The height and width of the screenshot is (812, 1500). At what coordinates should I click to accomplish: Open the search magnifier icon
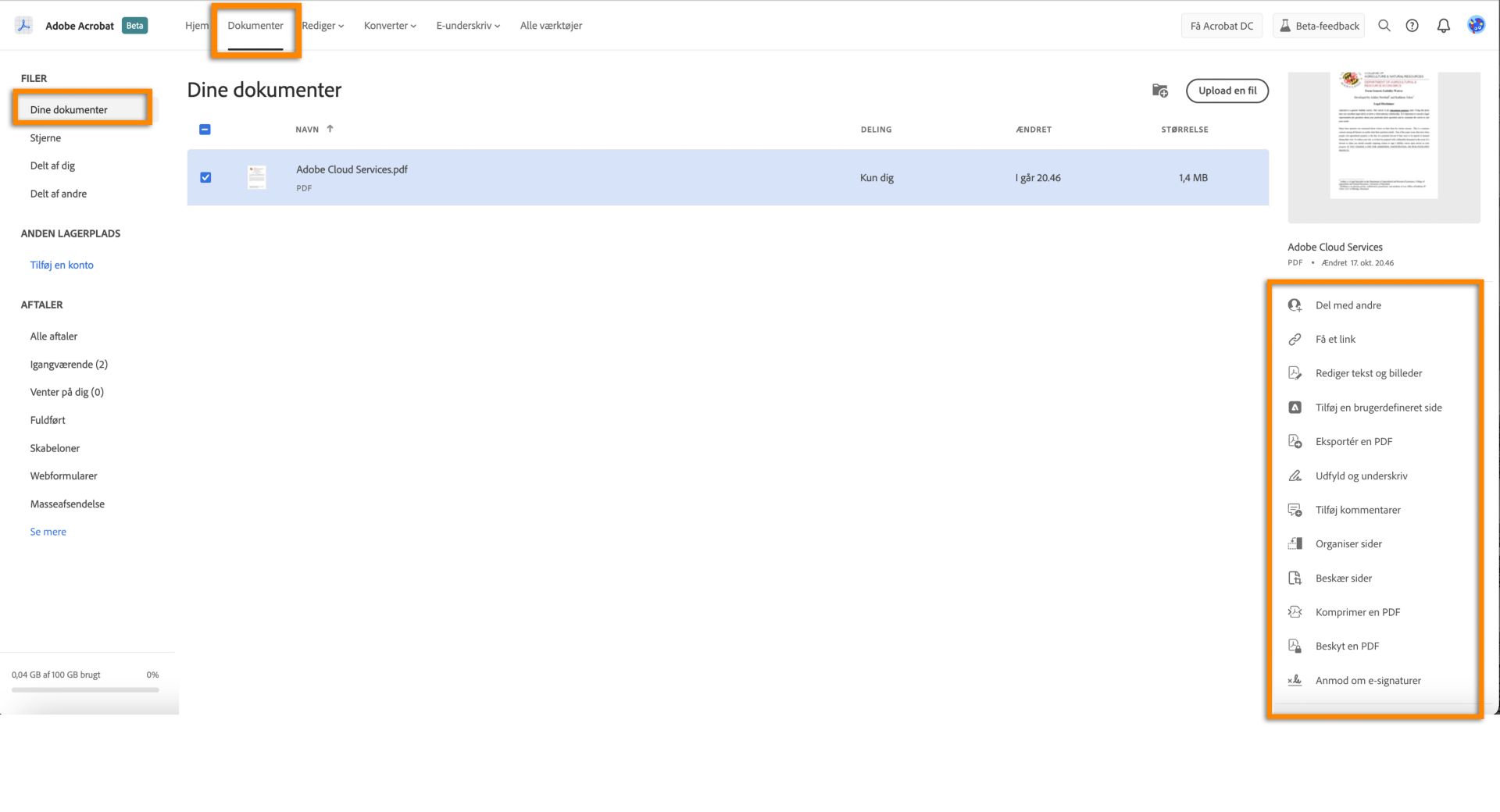coord(1384,26)
